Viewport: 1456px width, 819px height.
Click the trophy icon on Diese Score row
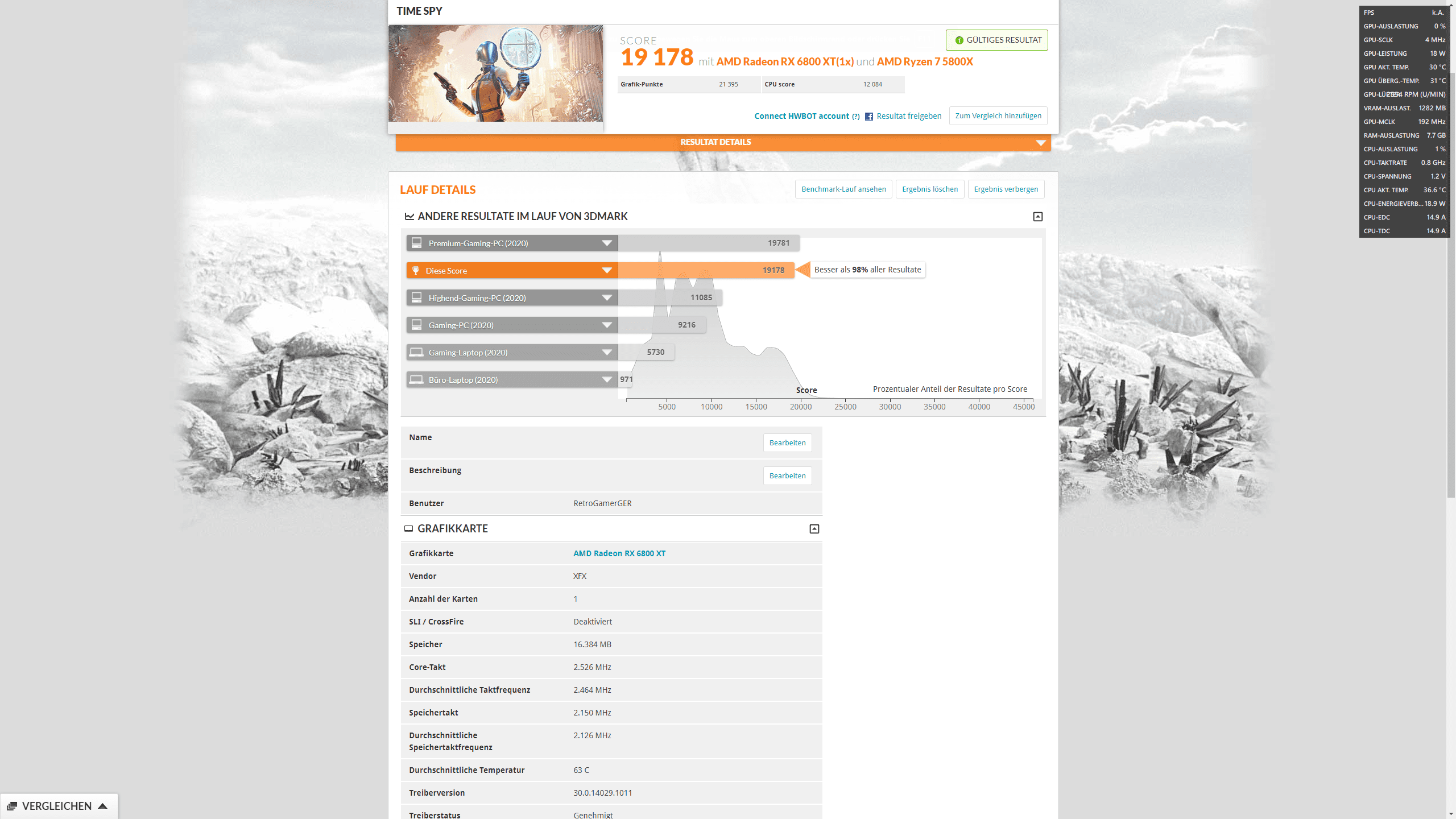[416, 271]
